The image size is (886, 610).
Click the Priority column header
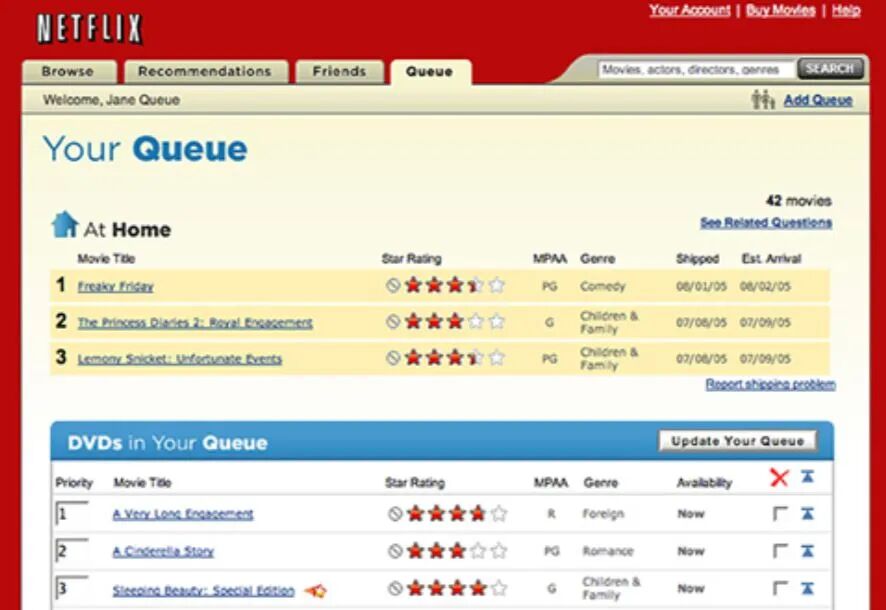pos(74,483)
